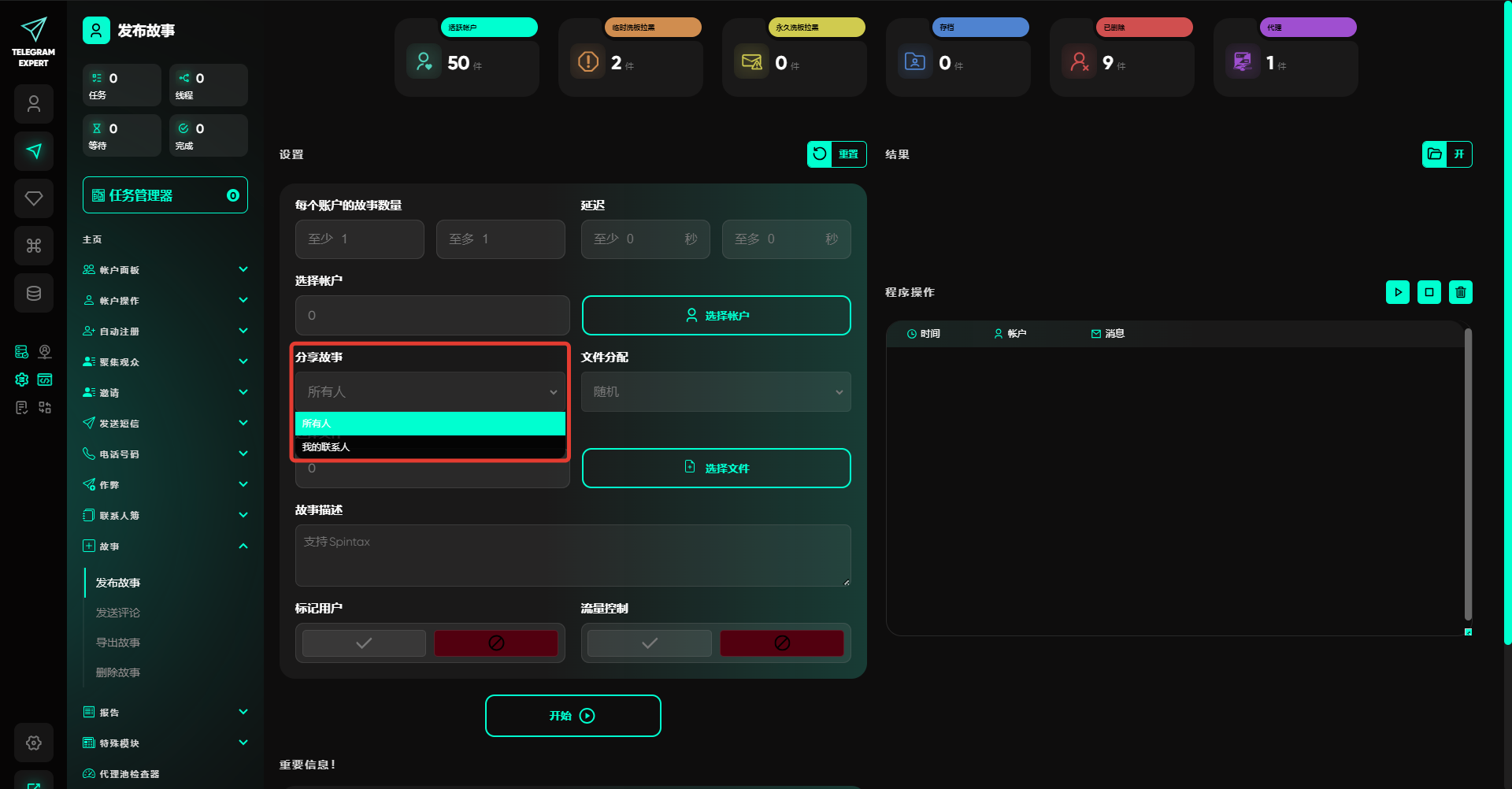Click the database icon in left sidebar

(34, 293)
